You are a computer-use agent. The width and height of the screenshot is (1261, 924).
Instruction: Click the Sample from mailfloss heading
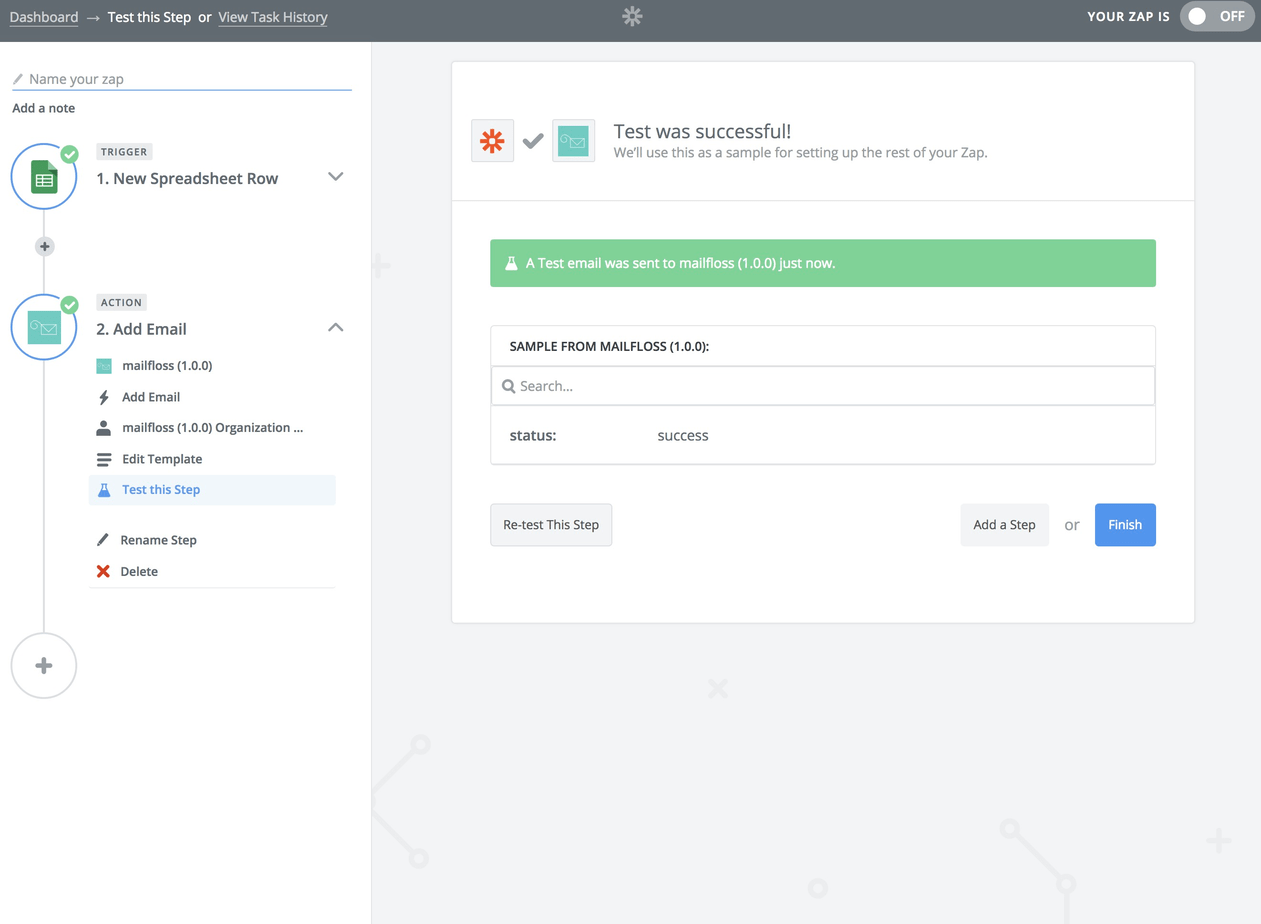click(x=609, y=347)
